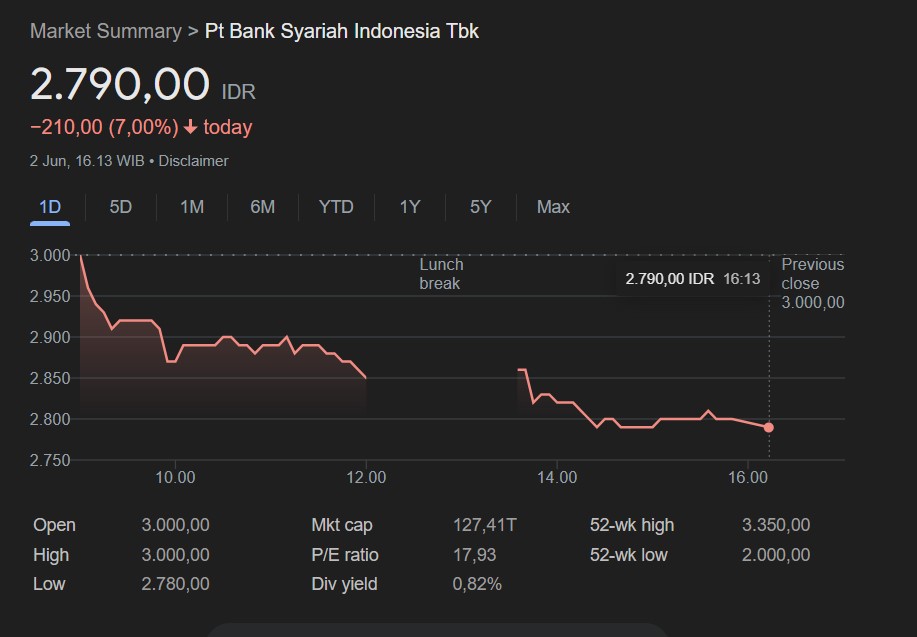The width and height of the screenshot is (917, 637).
Task: Click the Lunch break label in chart
Action: pyautogui.click(x=441, y=274)
